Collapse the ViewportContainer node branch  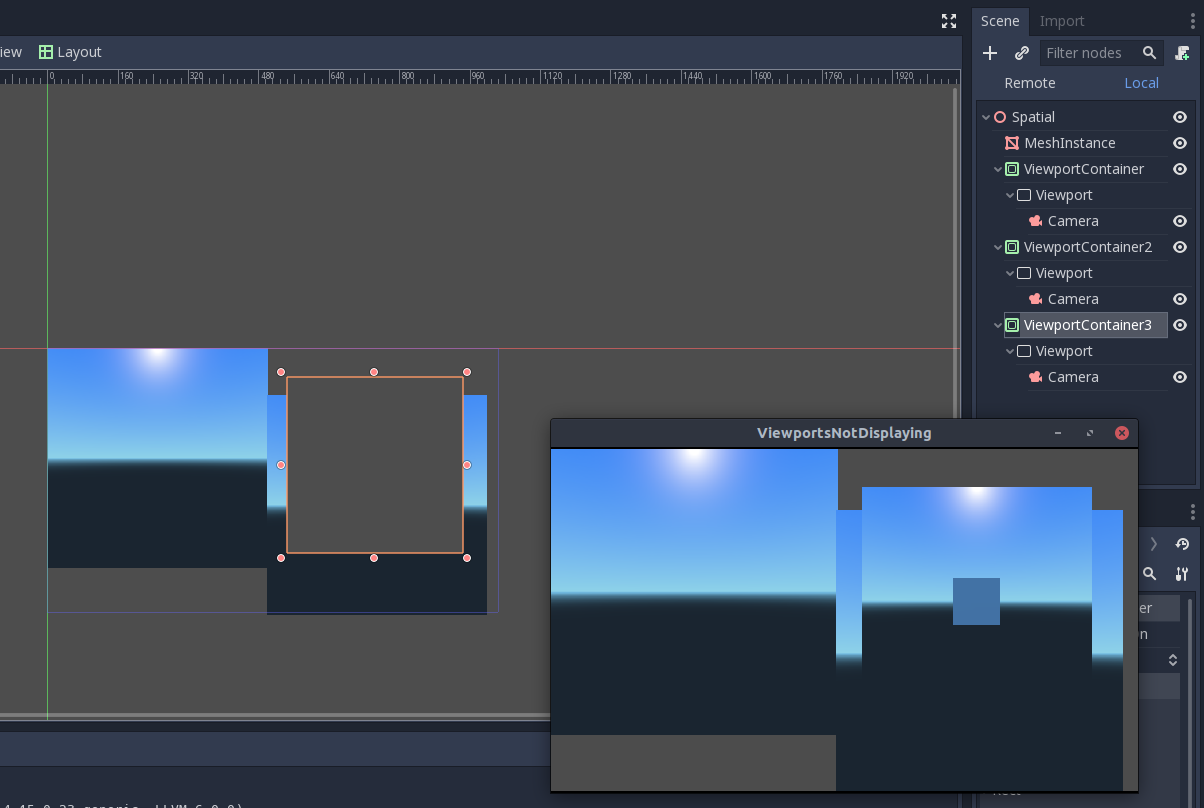pyautogui.click(x=997, y=169)
